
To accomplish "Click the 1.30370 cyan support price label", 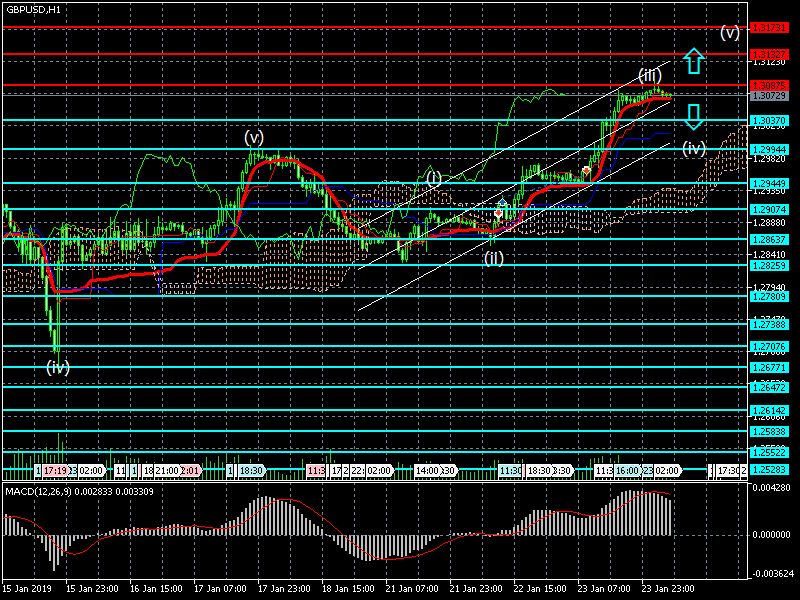I will [770, 120].
